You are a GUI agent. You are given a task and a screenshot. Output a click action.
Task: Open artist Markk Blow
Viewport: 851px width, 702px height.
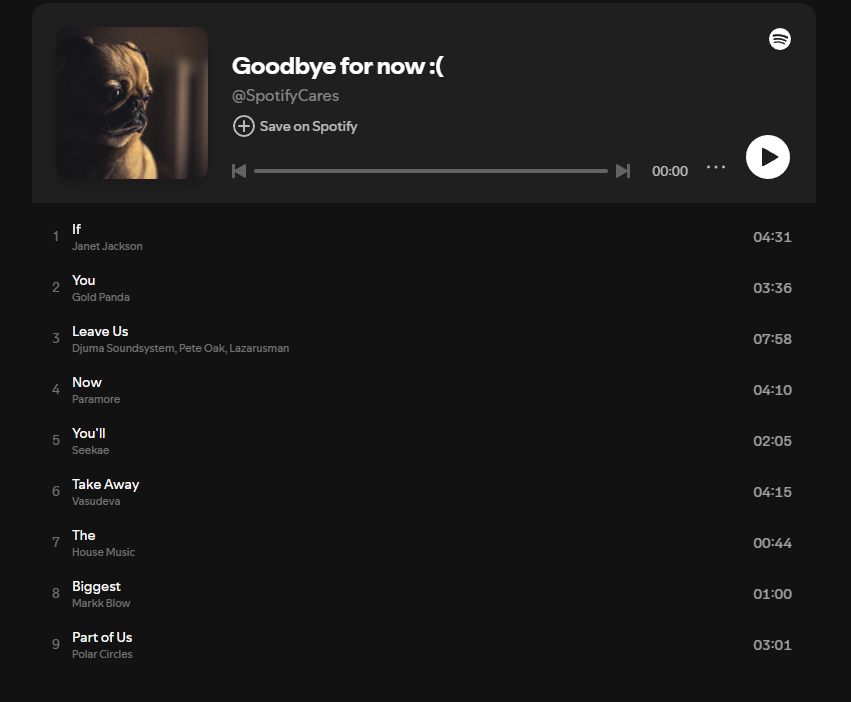[x=101, y=603]
